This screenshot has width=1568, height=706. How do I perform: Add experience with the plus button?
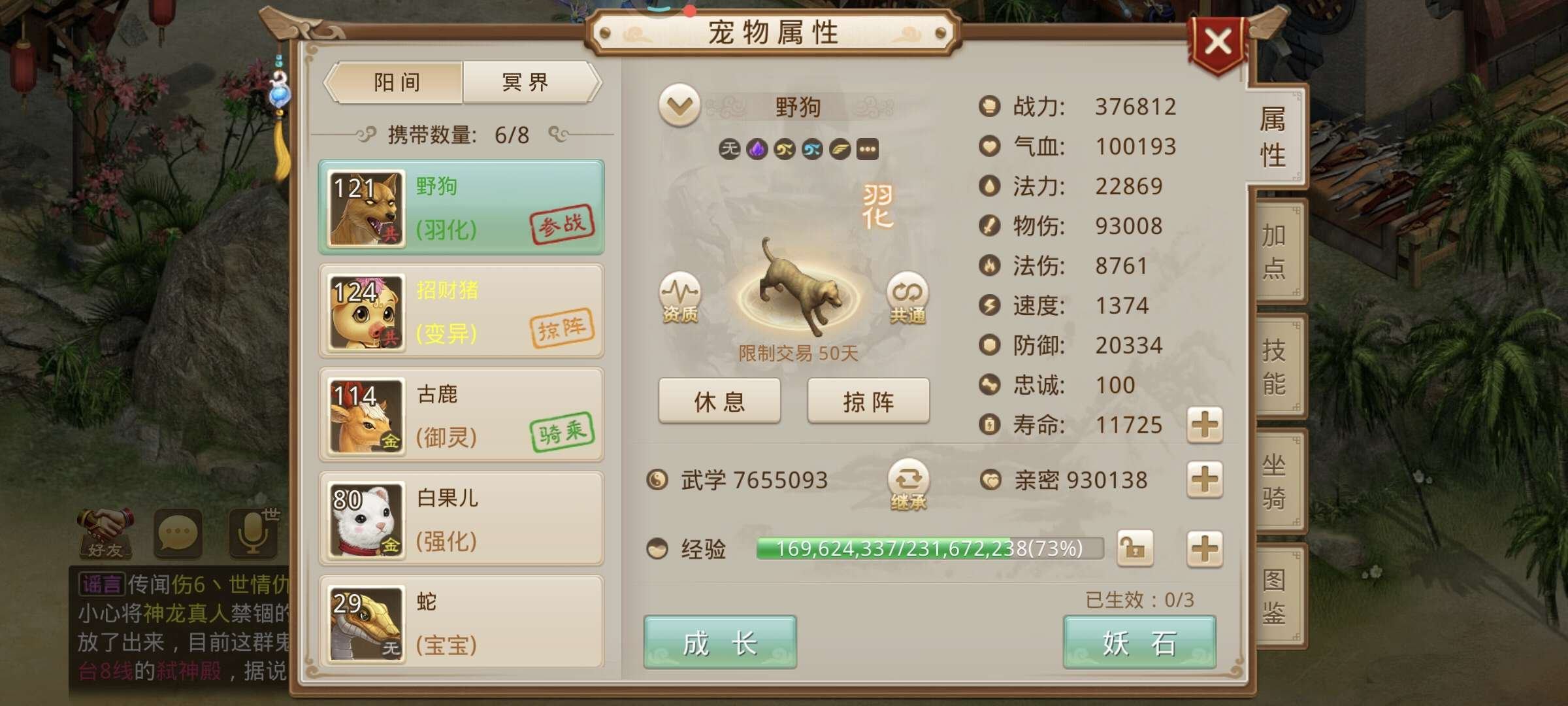(1205, 548)
